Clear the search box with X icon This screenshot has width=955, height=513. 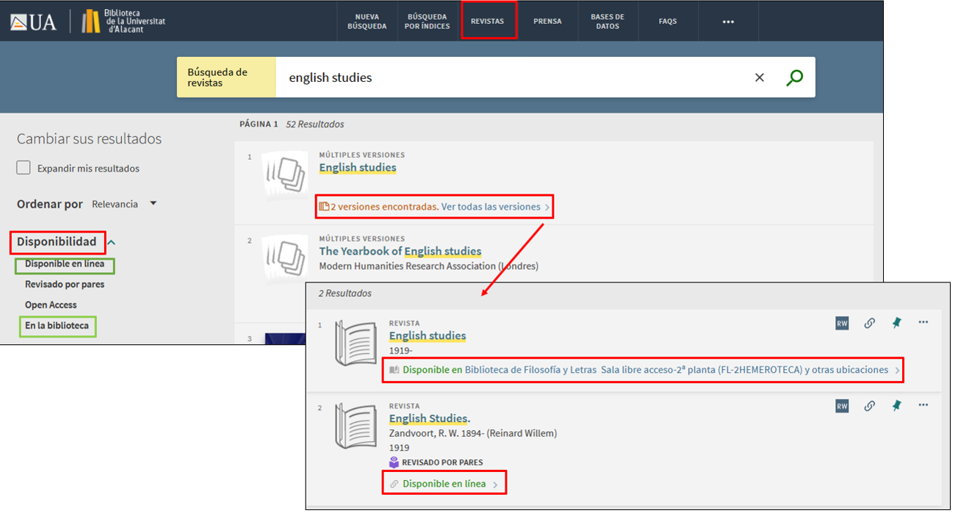(759, 78)
